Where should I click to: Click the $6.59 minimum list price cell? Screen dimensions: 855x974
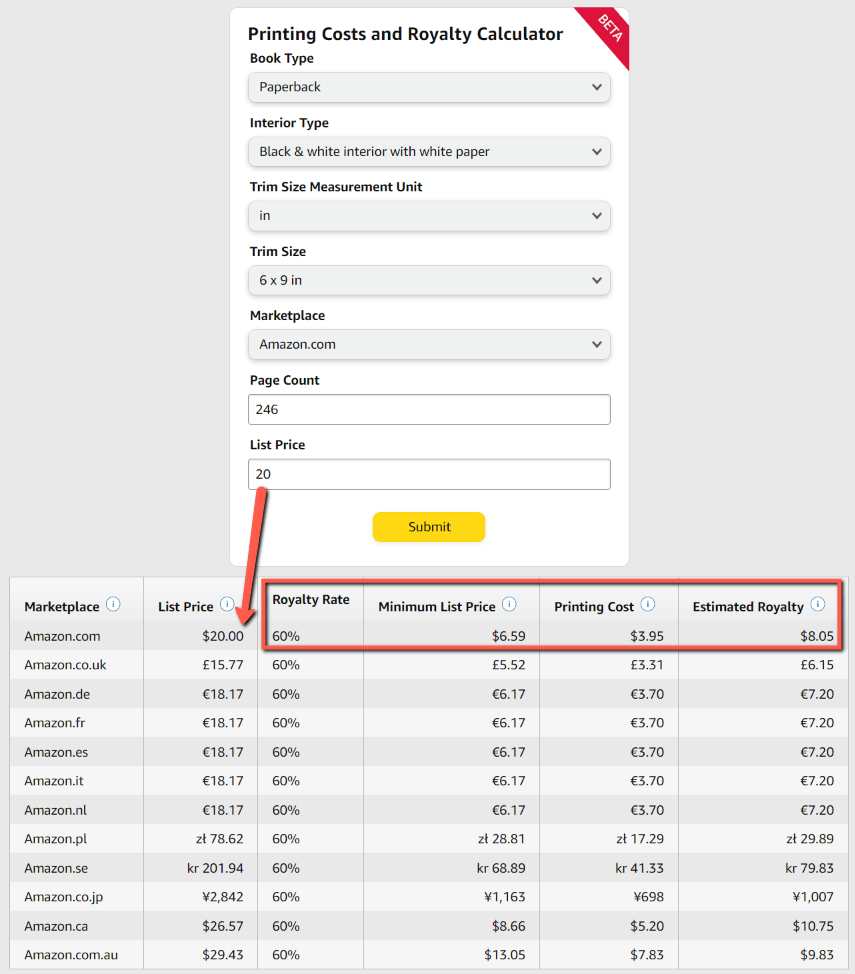(x=508, y=636)
